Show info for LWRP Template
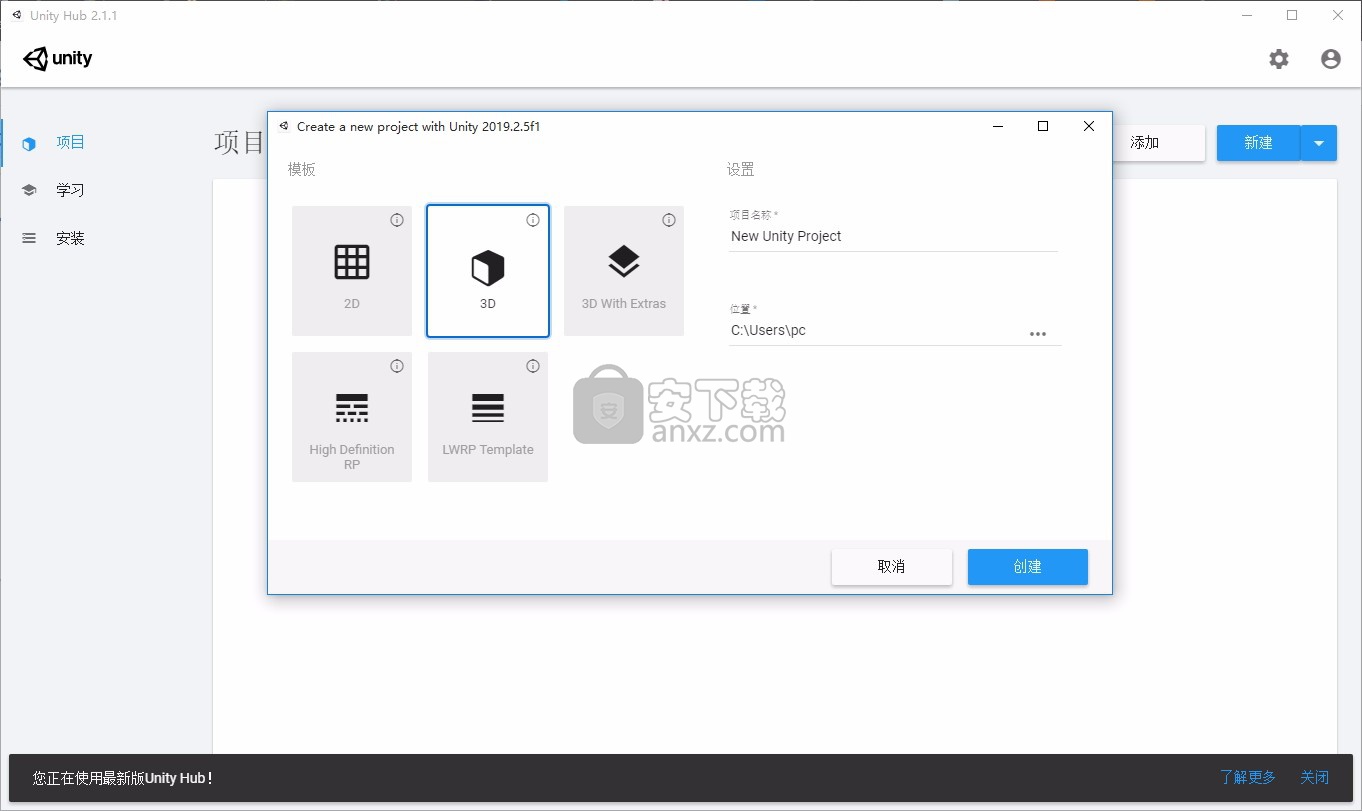 [x=533, y=366]
